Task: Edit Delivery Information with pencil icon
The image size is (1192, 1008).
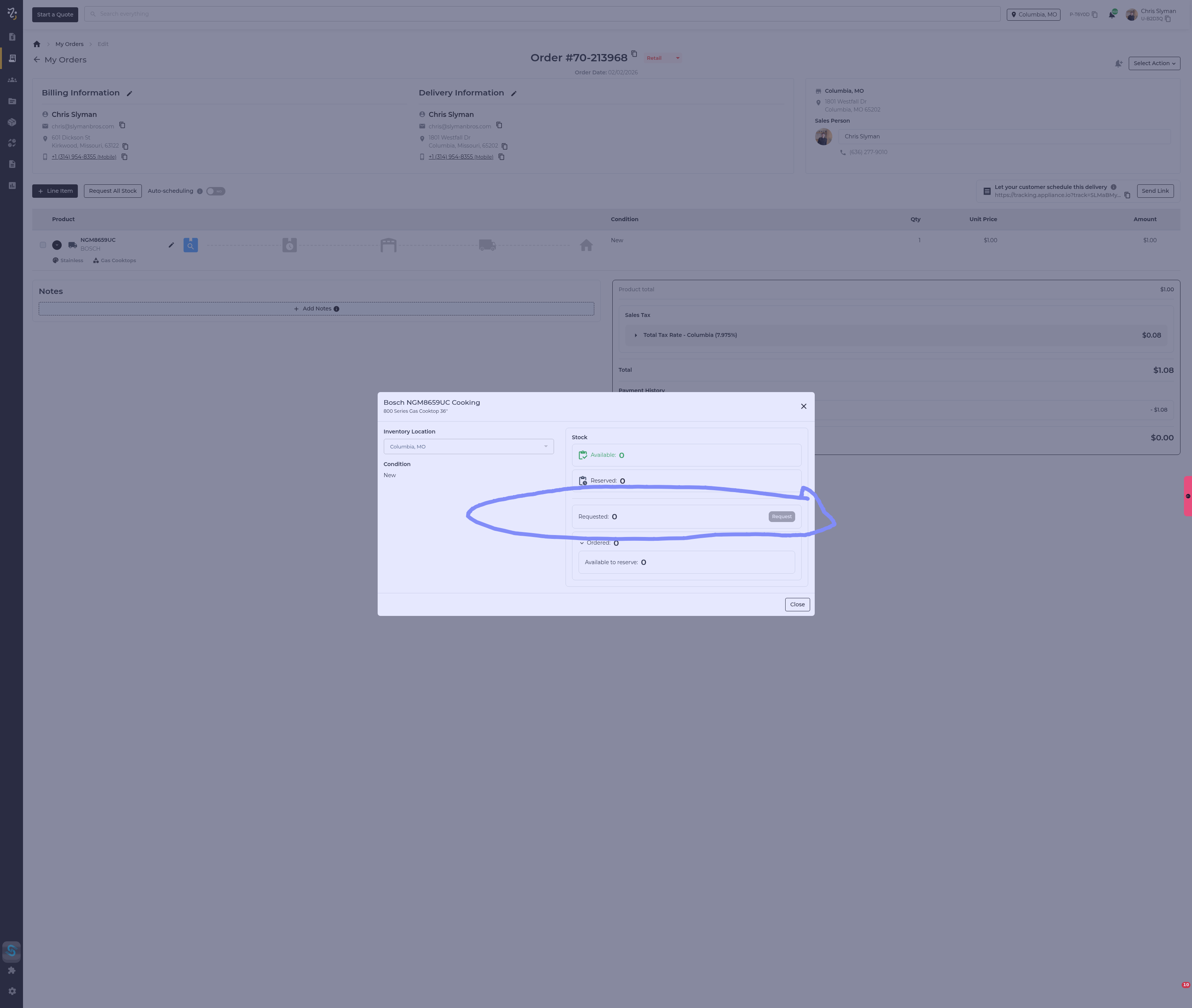Action: [x=513, y=94]
